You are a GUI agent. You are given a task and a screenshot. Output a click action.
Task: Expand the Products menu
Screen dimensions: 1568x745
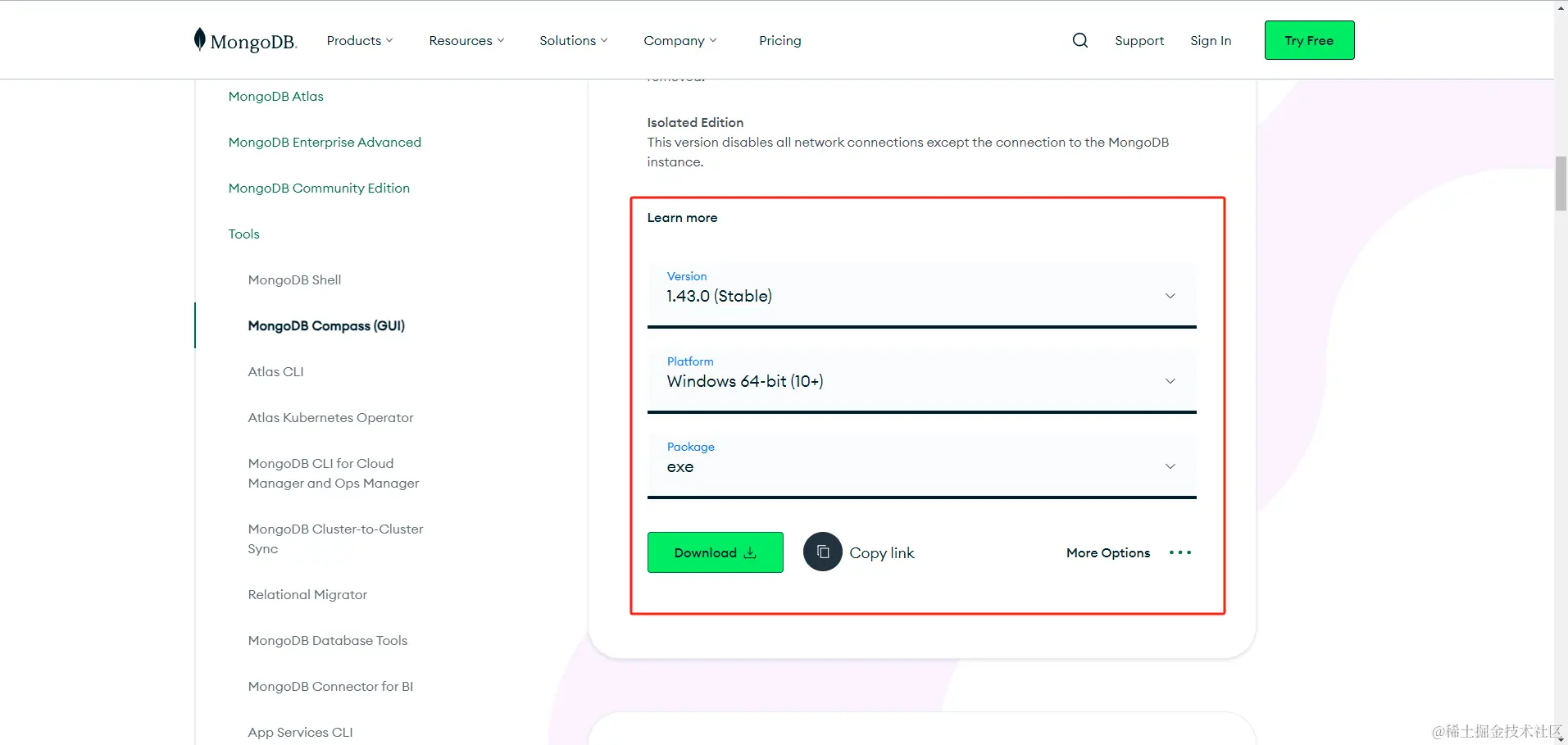[360, 40]
